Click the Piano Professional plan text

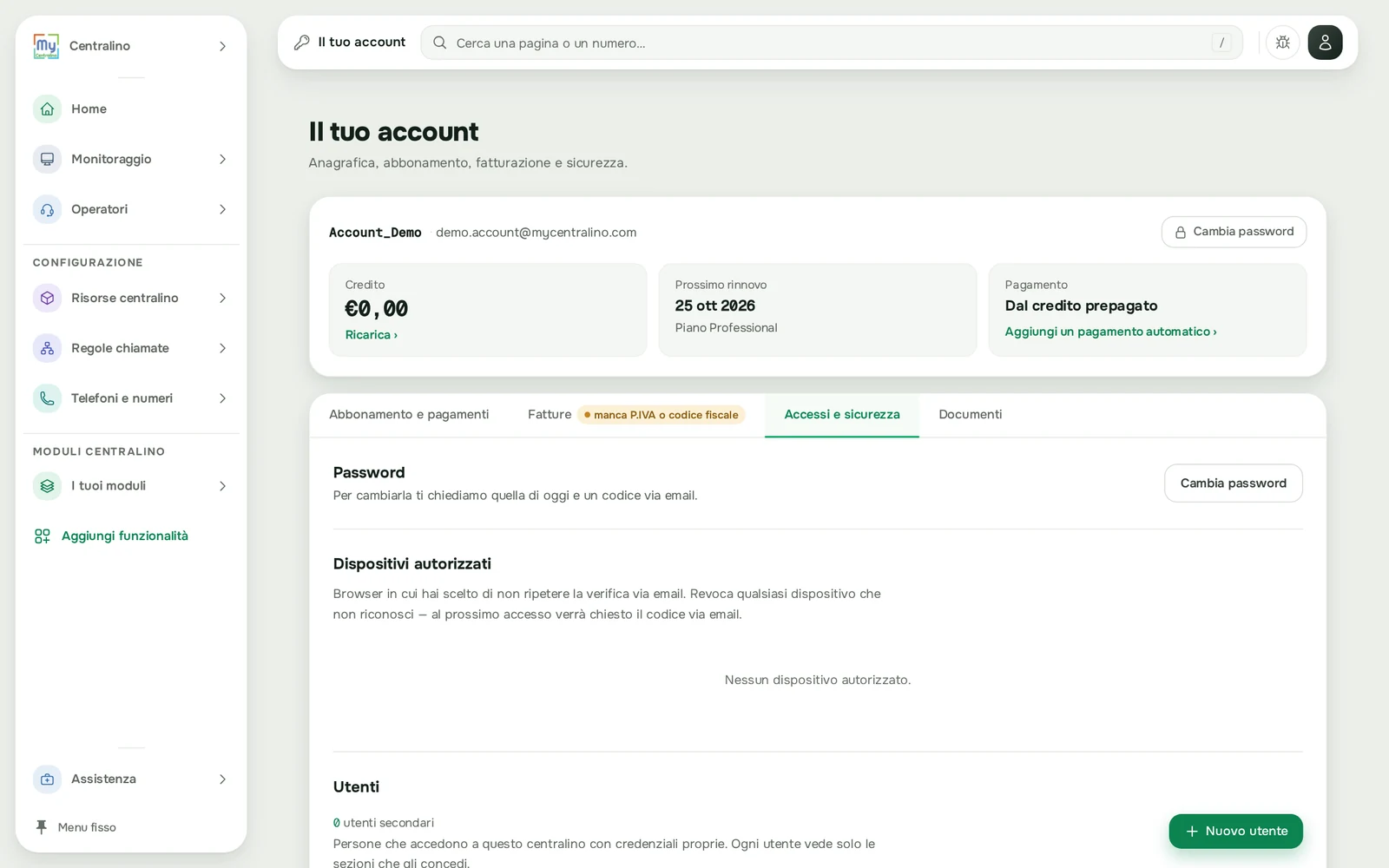click(x=726, y=328)
